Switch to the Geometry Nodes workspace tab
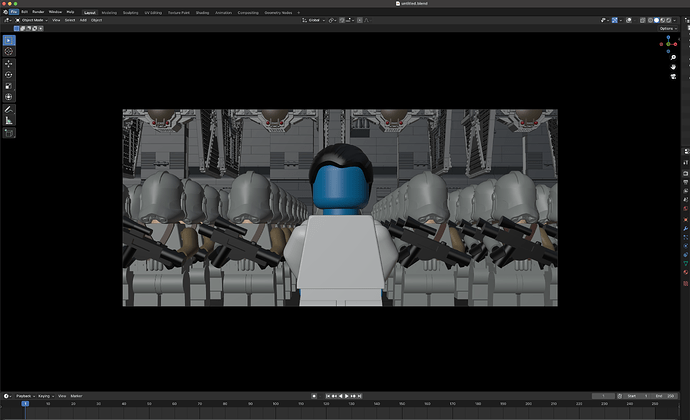Image resolution: width=690 pixels, height=420 pixels. pyautogui.click(x=278, y=13)
